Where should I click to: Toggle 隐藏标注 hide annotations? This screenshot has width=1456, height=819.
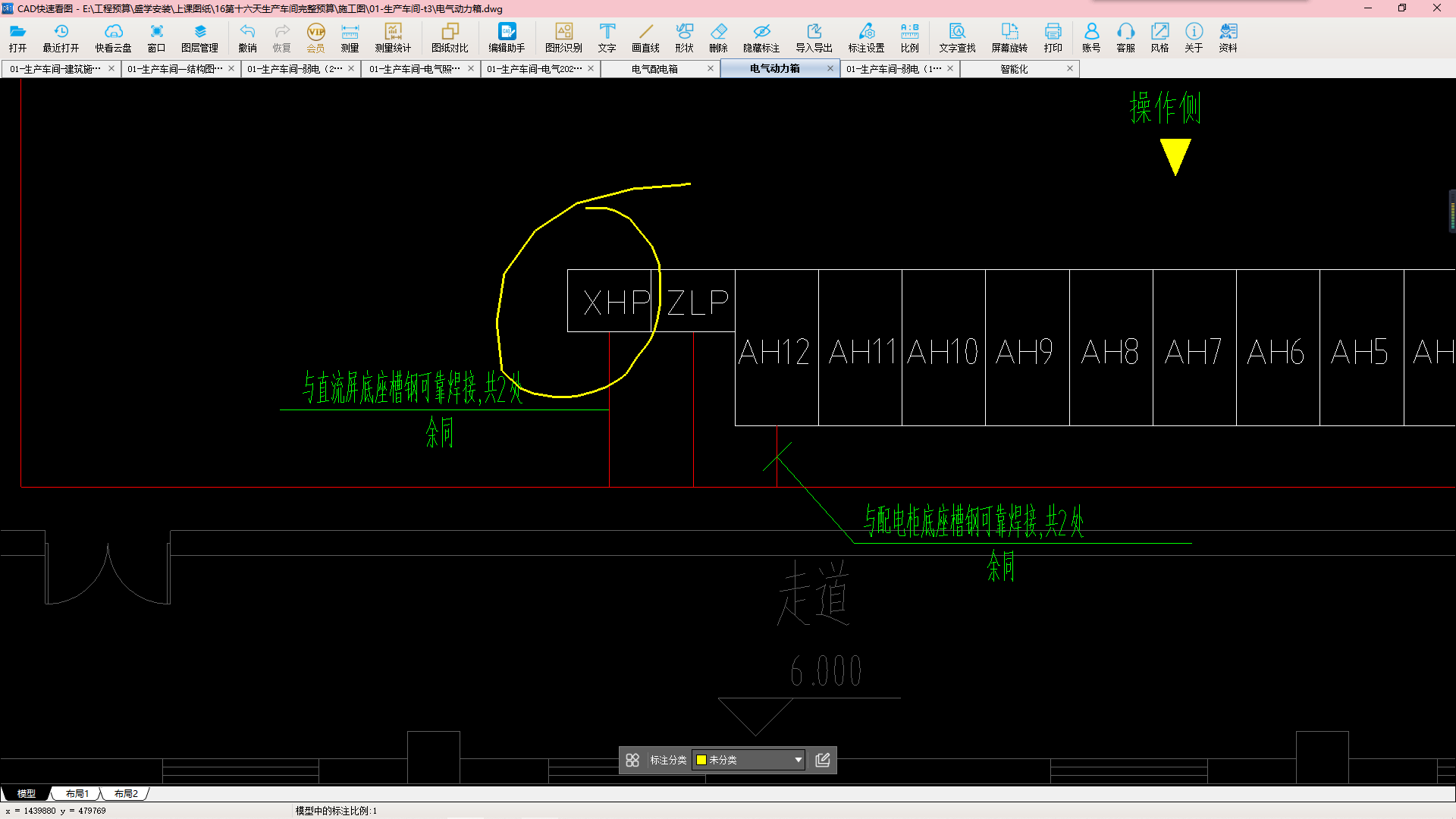click(x=761, y=37)
